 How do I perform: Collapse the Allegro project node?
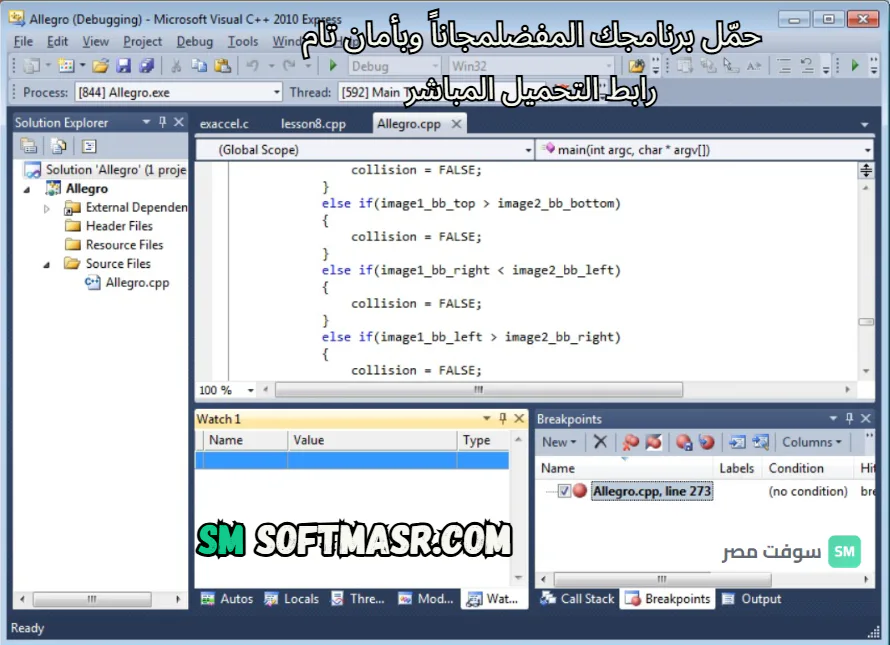coord(27,190)
